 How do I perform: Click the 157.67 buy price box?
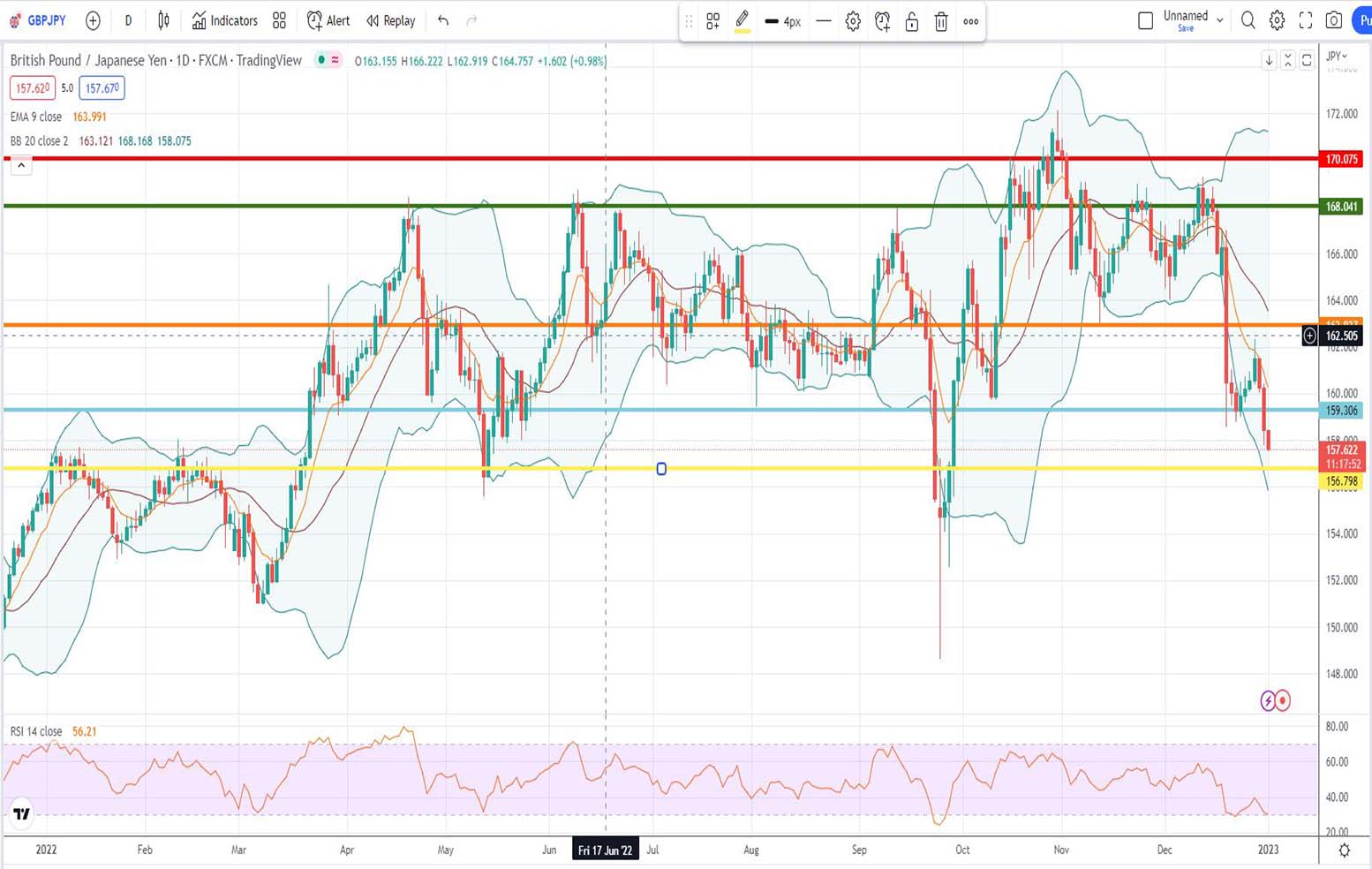102,88
